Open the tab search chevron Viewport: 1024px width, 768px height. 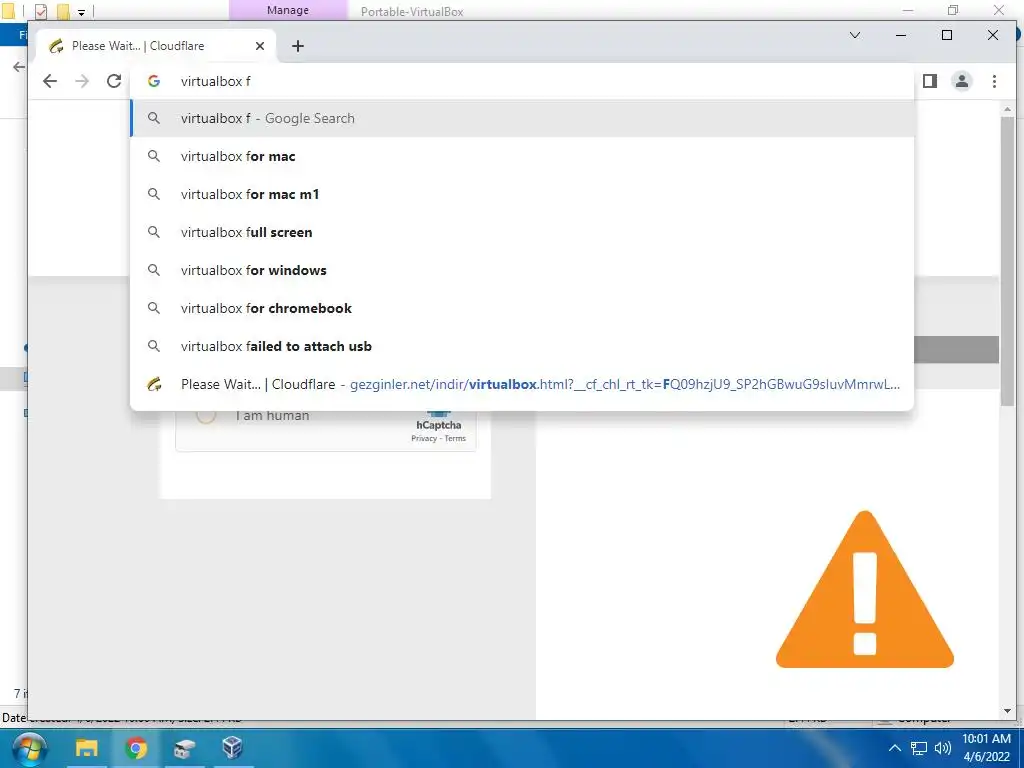(855, 35)
